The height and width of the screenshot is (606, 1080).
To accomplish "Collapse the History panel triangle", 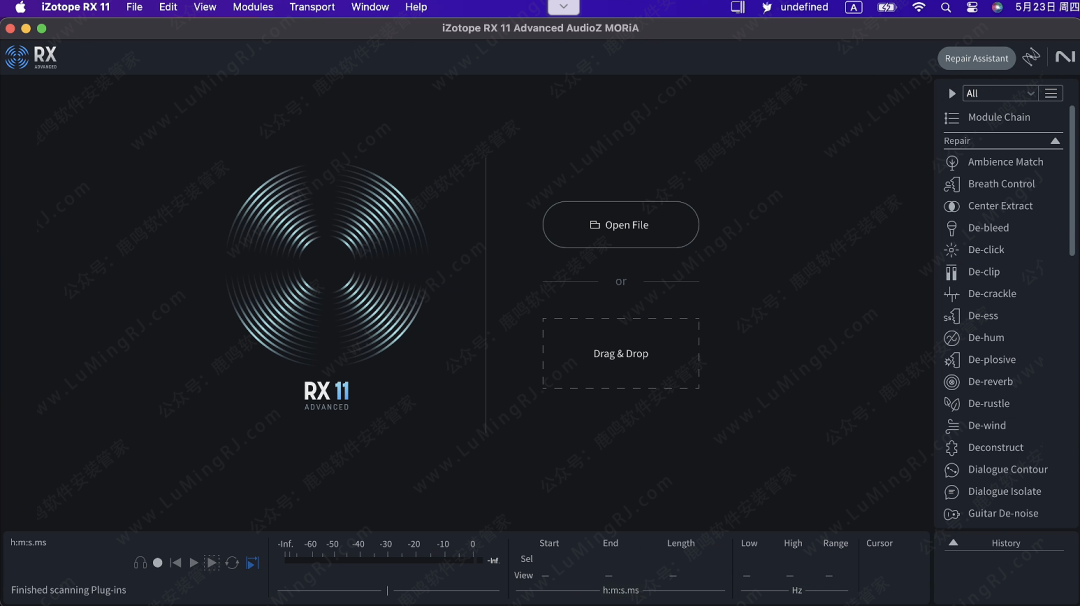I will click(953, 543).
